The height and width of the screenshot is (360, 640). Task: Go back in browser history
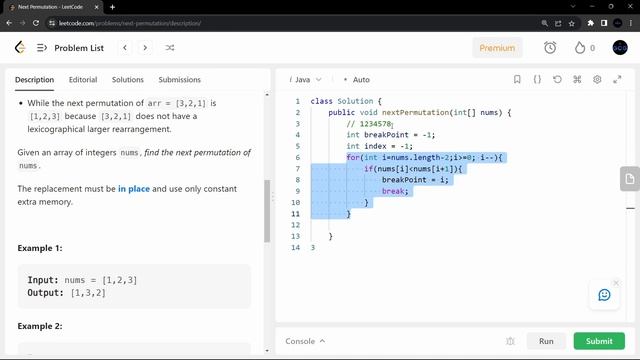[9, 23]
